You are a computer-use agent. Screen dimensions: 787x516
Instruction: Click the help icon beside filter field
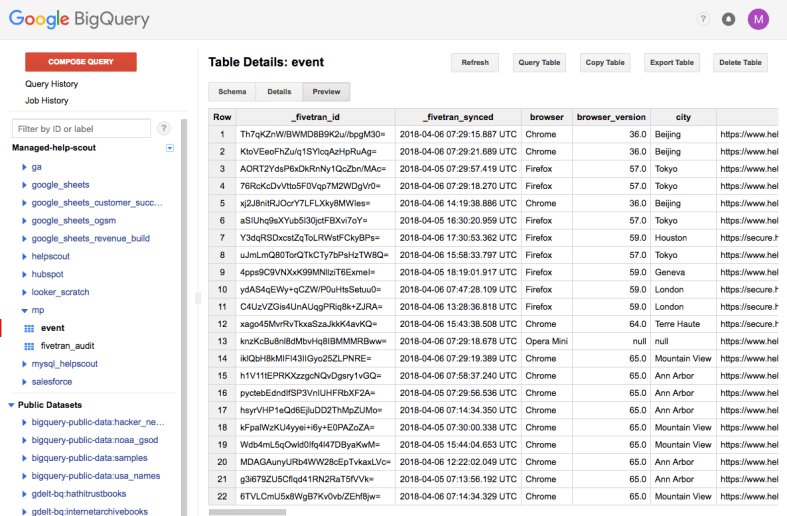pyautogui.click(x=164, y=128)
